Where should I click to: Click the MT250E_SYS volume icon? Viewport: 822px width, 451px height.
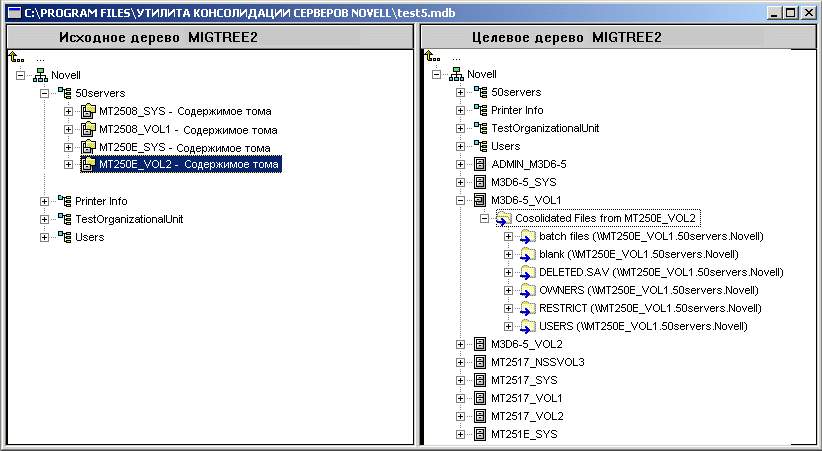(x=88, y=147)
